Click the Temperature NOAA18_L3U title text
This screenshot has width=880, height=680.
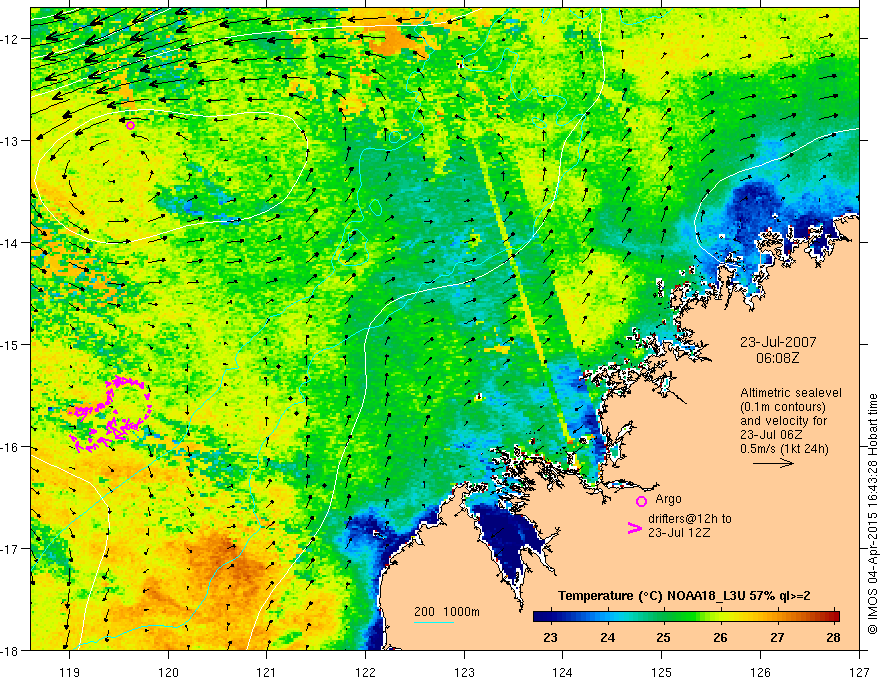(684, 596)
